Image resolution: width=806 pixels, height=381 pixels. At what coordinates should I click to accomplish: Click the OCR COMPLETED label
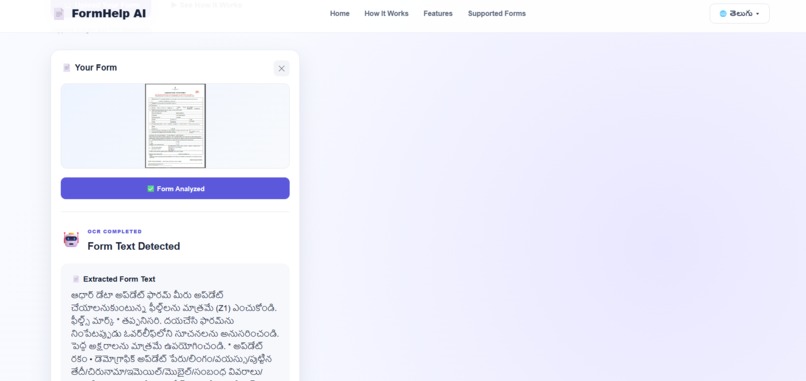(x=115, y=232)
